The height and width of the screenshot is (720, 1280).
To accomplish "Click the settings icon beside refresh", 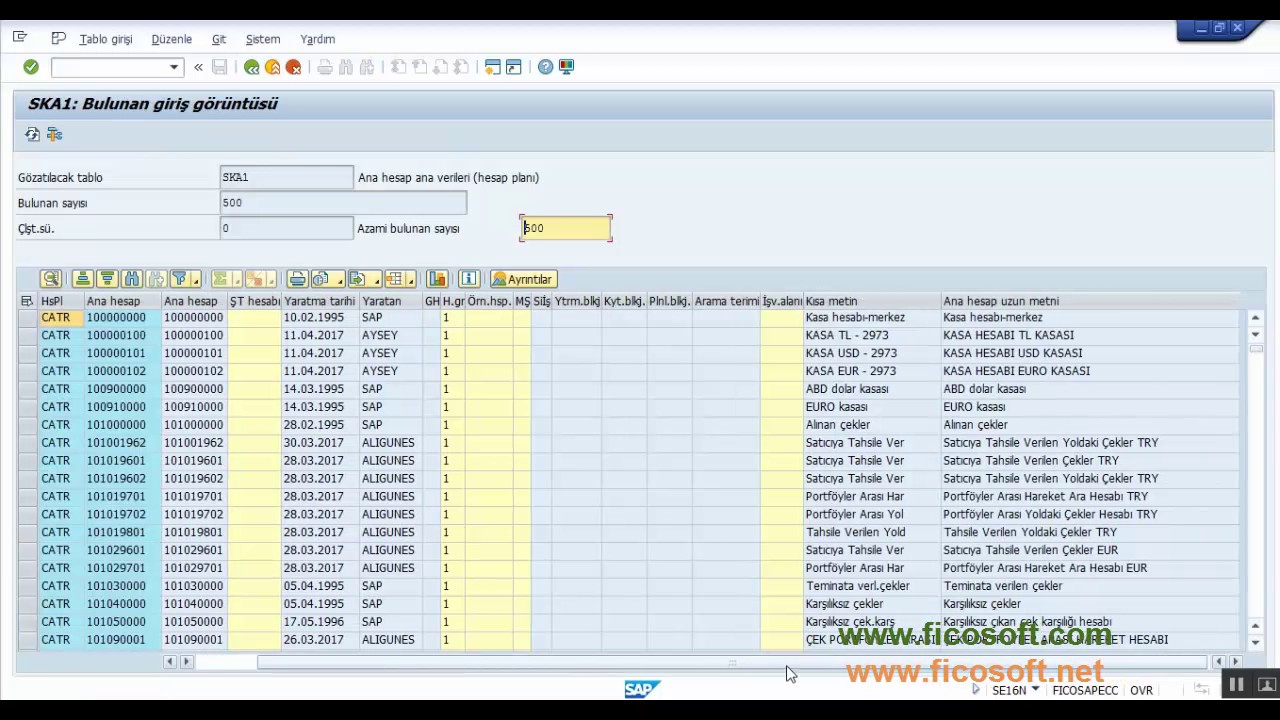I will tap(54, 134).
